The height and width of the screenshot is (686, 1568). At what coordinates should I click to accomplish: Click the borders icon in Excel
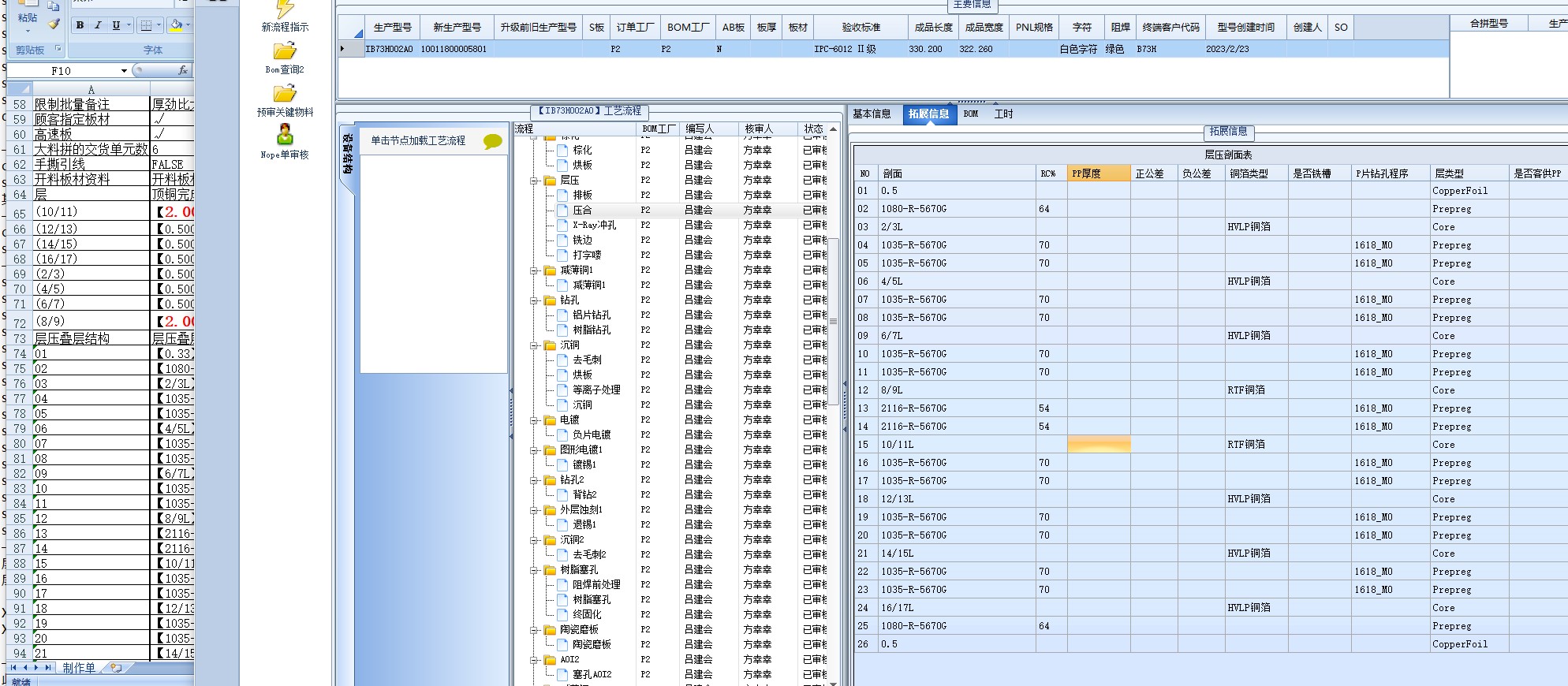coord(146,25)
